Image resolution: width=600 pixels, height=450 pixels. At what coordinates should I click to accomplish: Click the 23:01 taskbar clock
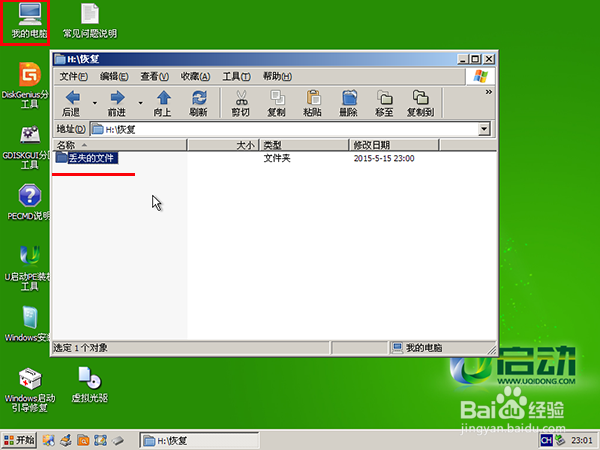[582, 440]
